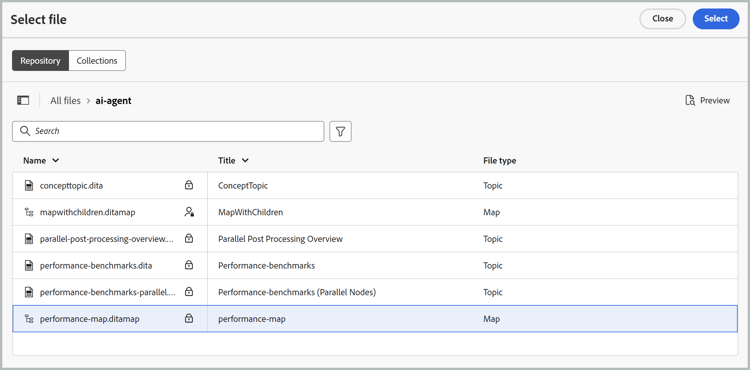Click the Select button
This screenshot has height=370, width=750.
(x=716, y=19)
